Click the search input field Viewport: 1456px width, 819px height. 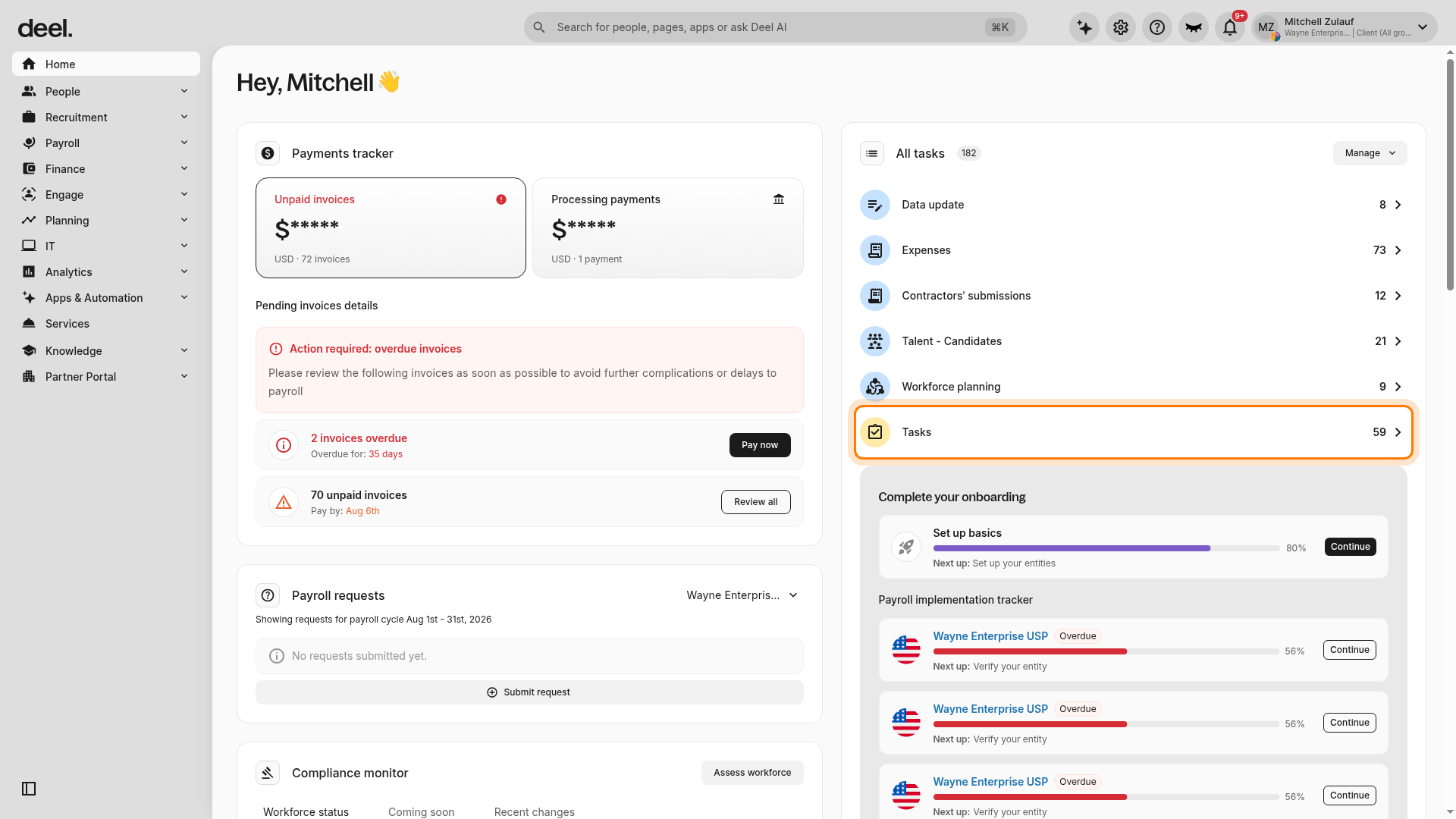pyautogui.click(x=775, y=27)
